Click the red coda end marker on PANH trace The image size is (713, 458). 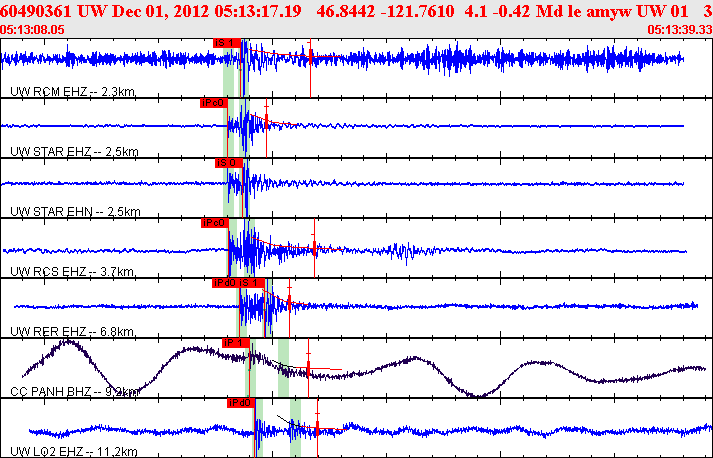[308, 368]
